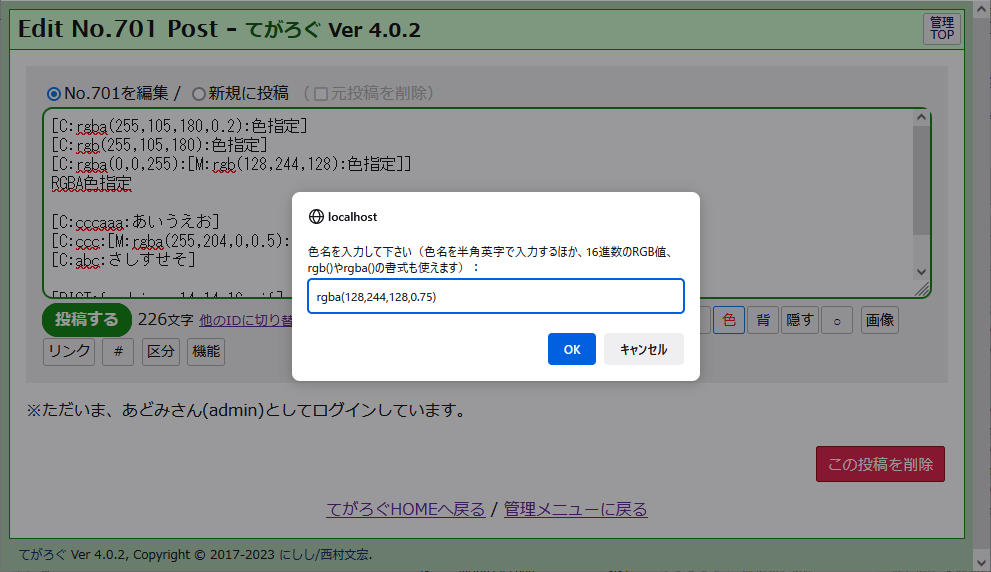Click the page scrollbar down arrow
The height and width of the screenshot is (572, 991).
click(x=982, y=562)
